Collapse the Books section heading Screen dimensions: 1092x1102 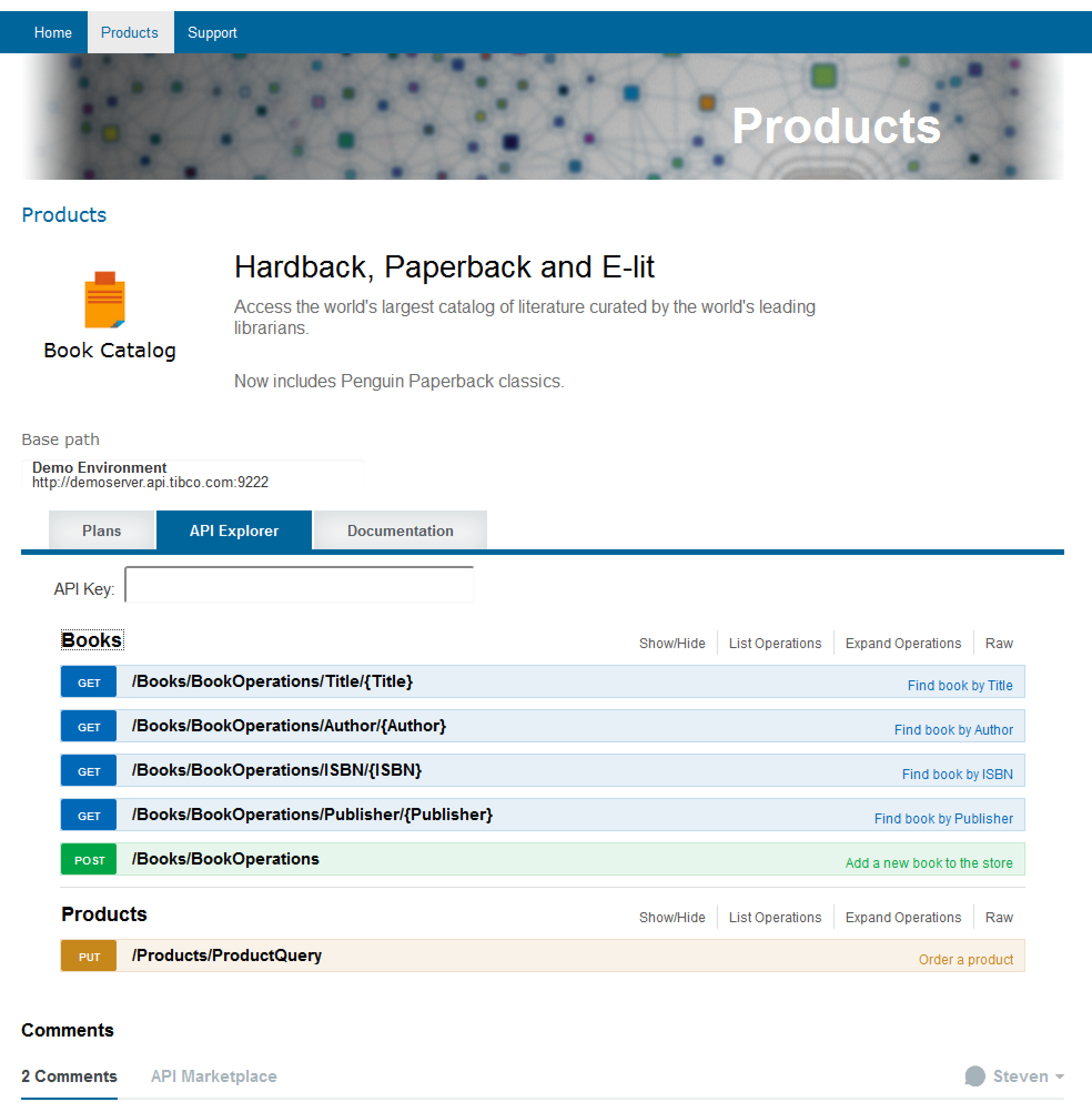[92, 640]
